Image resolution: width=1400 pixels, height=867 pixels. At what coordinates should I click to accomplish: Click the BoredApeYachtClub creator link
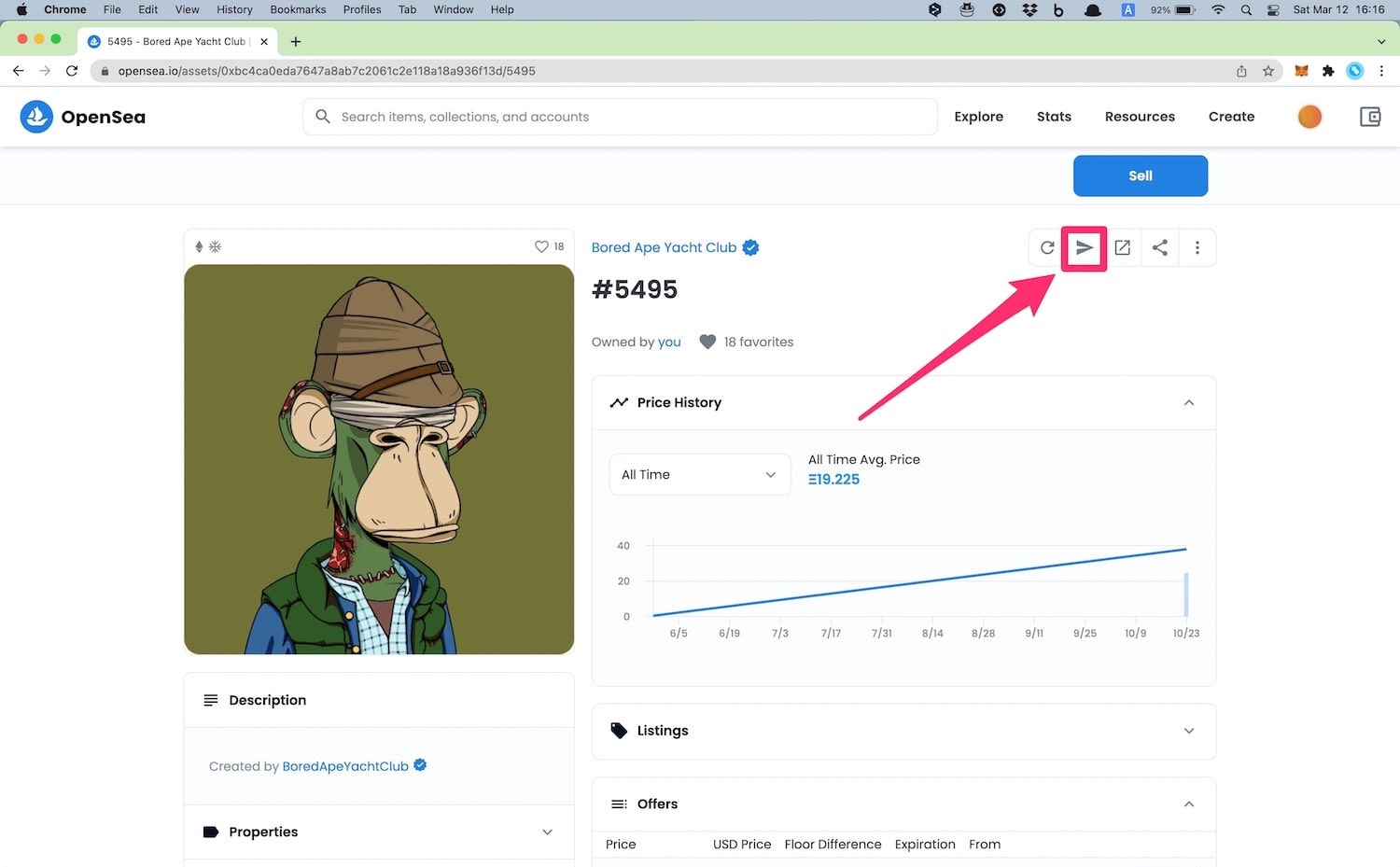coord(345,766)
